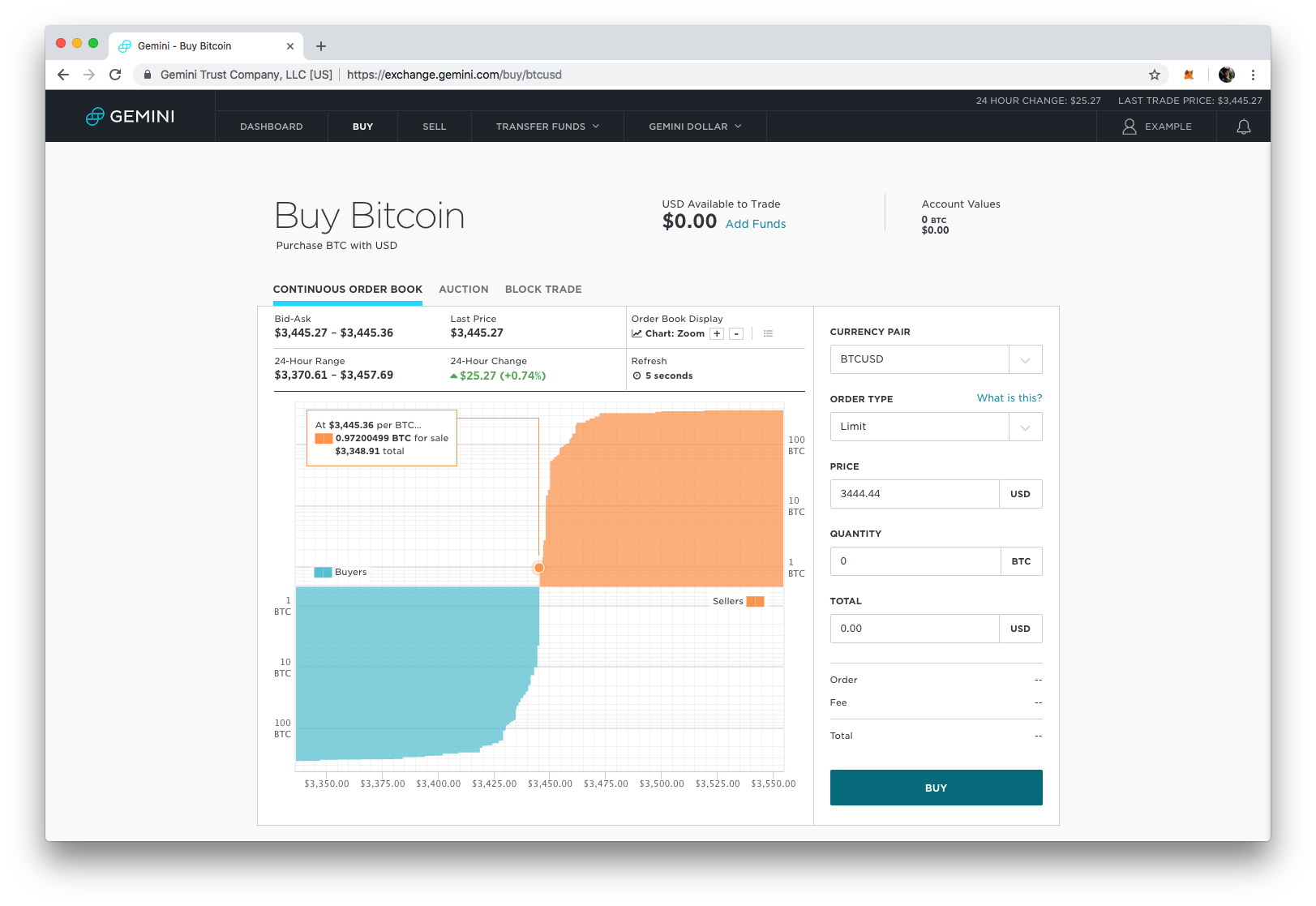Select the Gemini - Buy Bitcoin browser tab
The width and height of the screenshot is (1316, 906).
click(x=206, y=46)
